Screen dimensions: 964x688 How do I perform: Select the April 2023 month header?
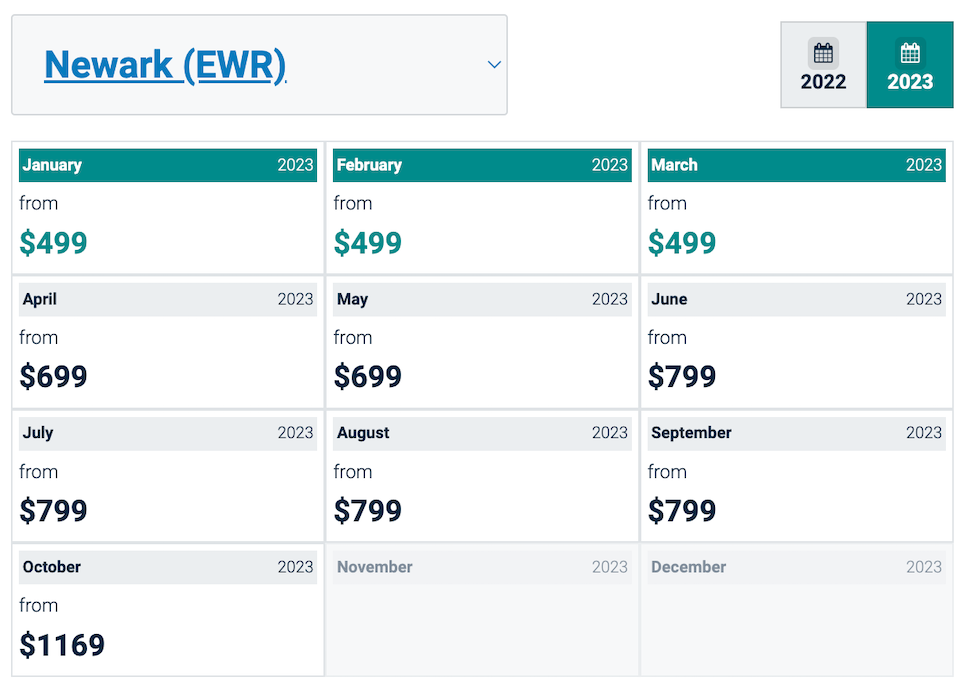168,299
